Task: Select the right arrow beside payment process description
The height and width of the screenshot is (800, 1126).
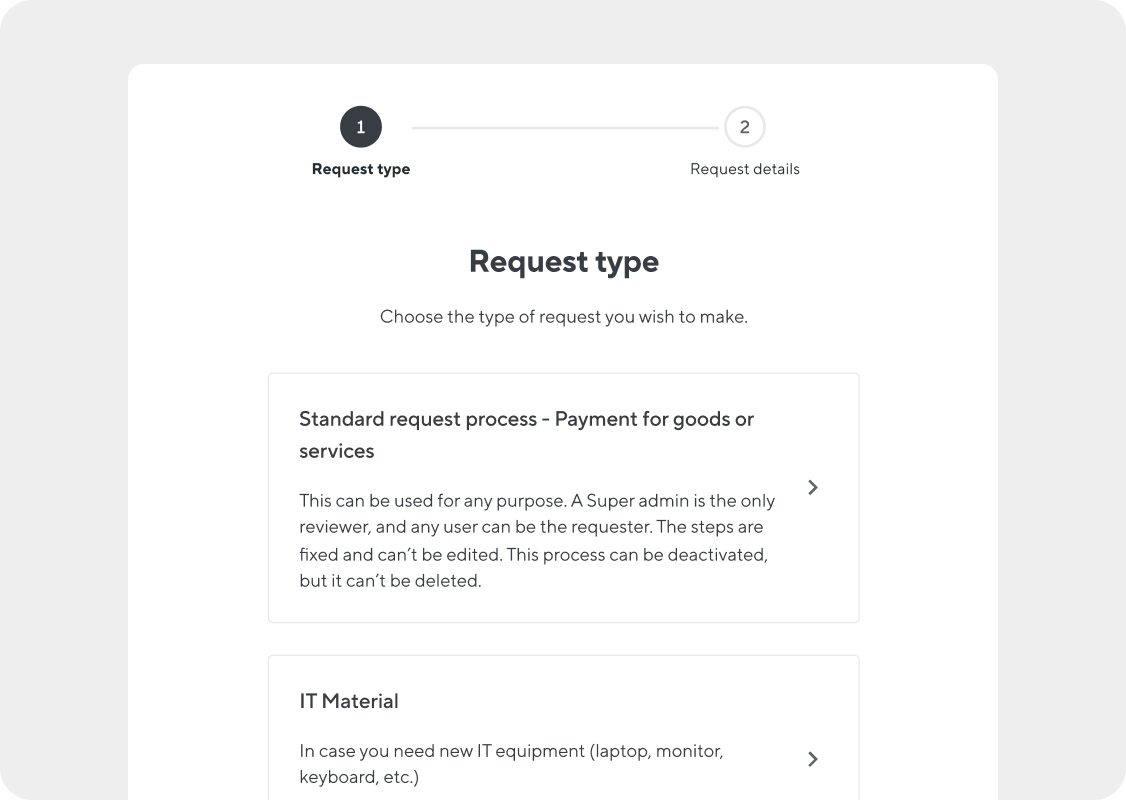Action: tap(812, 487)
